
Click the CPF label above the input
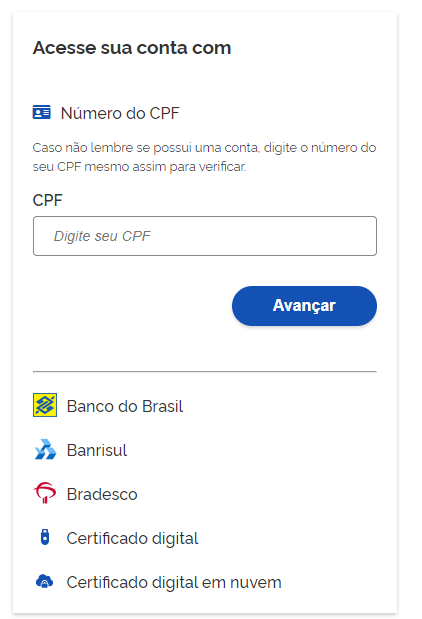click(x=47, y=200)
